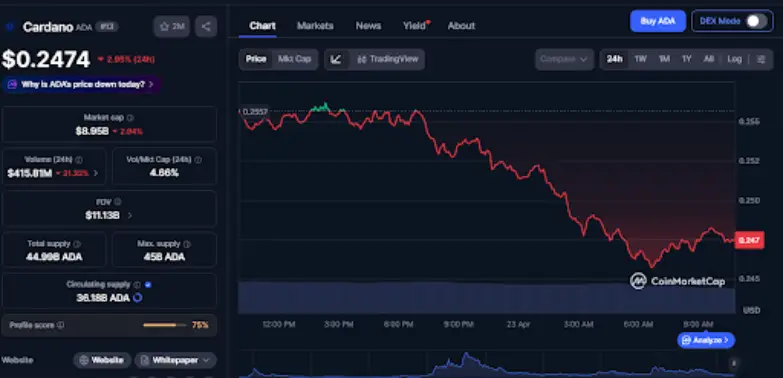Switch to the News tab

coord(369,25)
